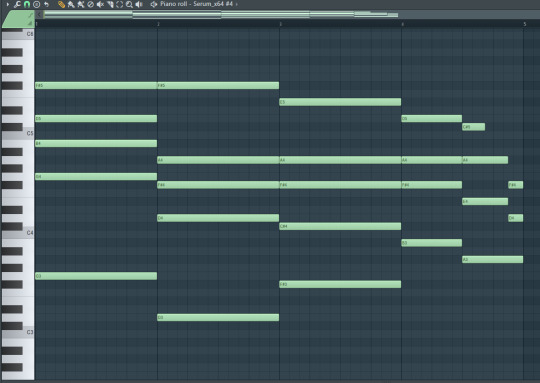Select the F#5 note in bar 1
Viewport: 540px width, 383px height.
click(96, 85)
